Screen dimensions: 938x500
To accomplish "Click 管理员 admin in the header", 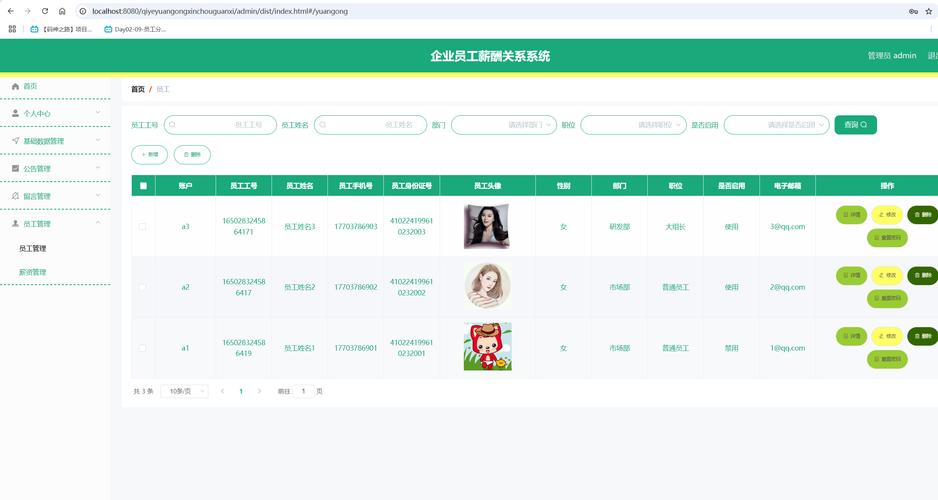I will [x=892, y=55].
